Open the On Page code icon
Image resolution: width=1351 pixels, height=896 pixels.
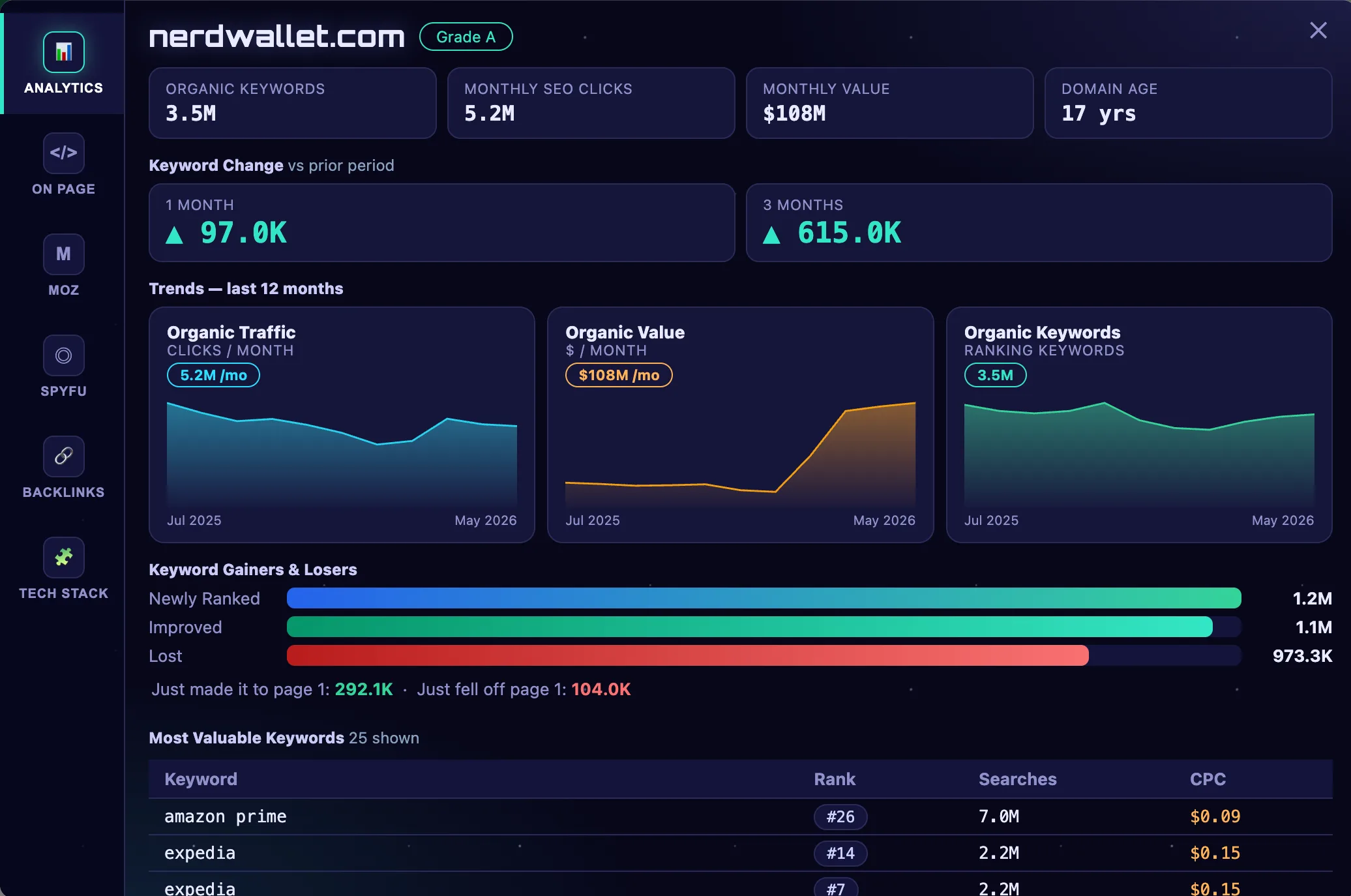pos(64,153)
